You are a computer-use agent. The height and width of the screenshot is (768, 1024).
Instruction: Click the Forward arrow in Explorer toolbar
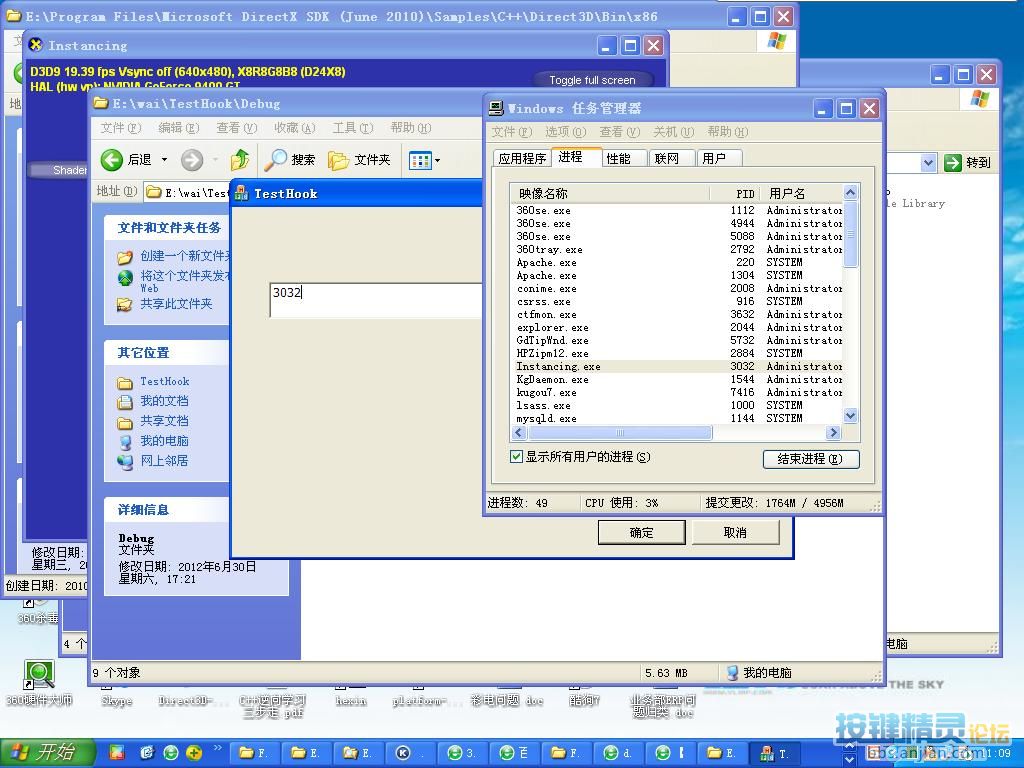(x=192, y=159)
